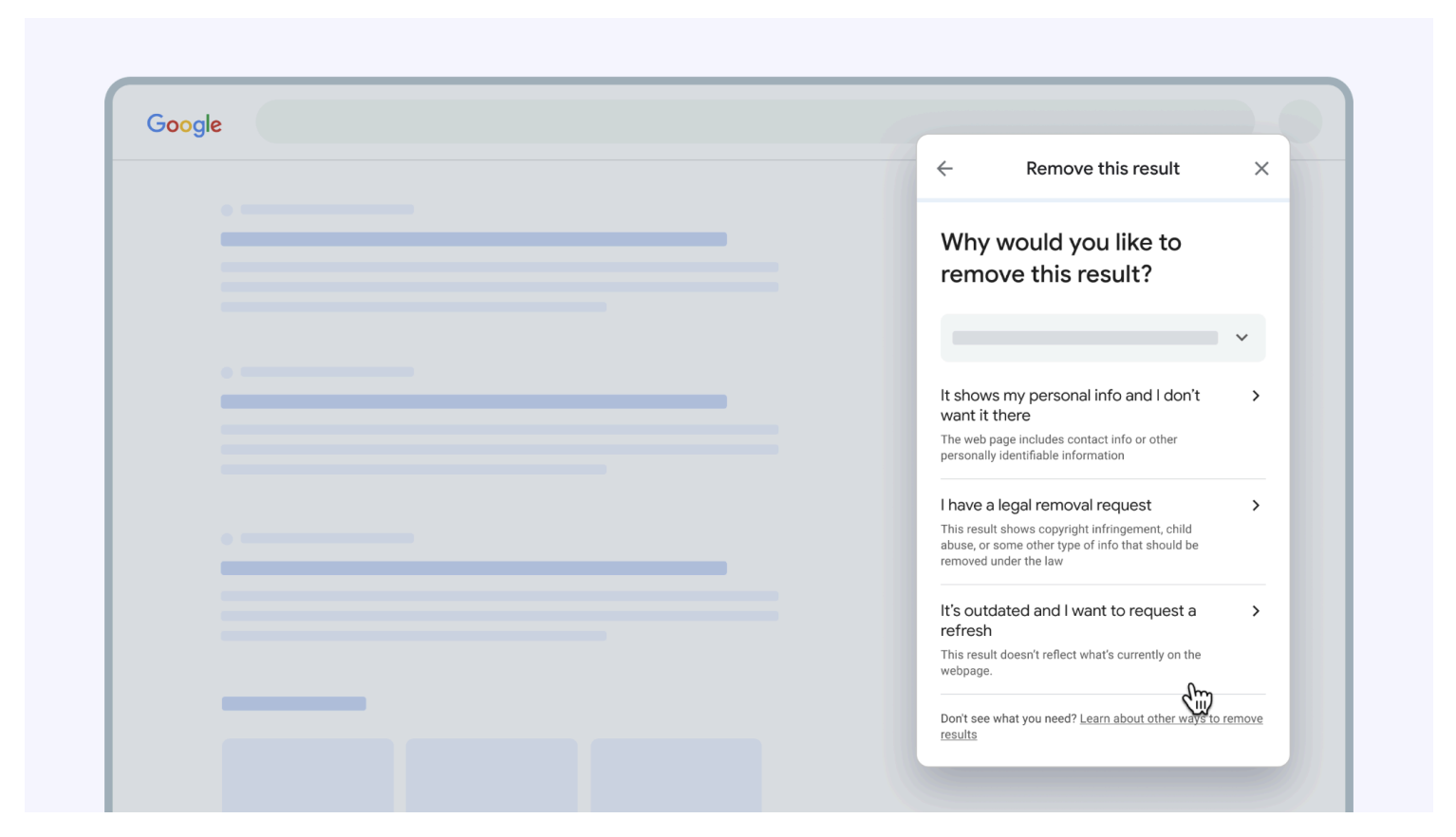This screenshot has height=837, width=1456.
Task: Click the Google search bar
Action: tap(755, 122)
